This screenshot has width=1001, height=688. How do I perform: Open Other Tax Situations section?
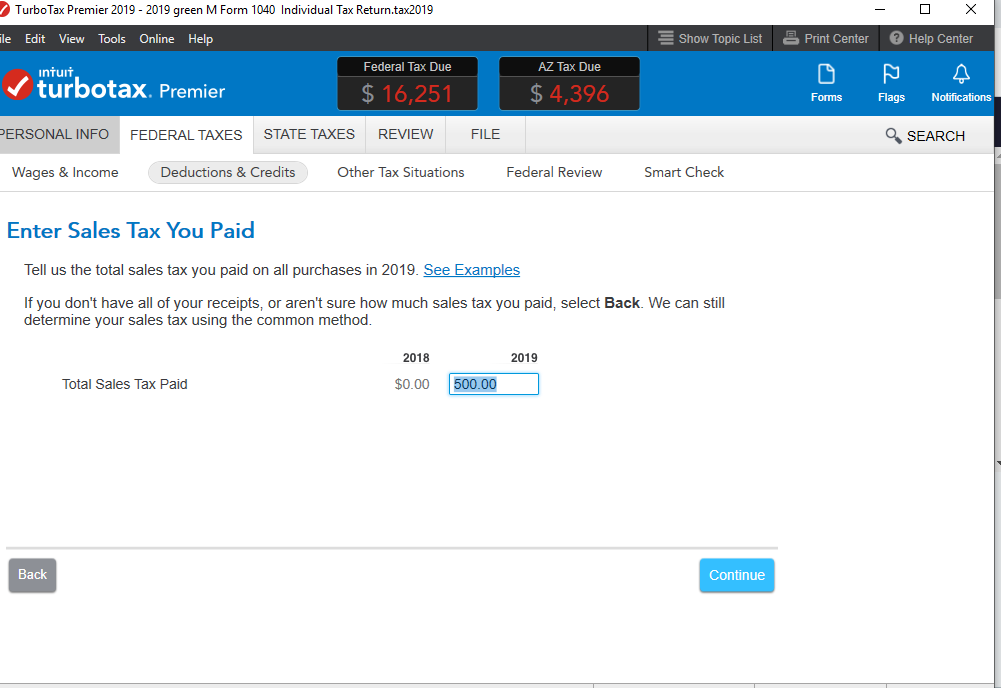point(401,172)
